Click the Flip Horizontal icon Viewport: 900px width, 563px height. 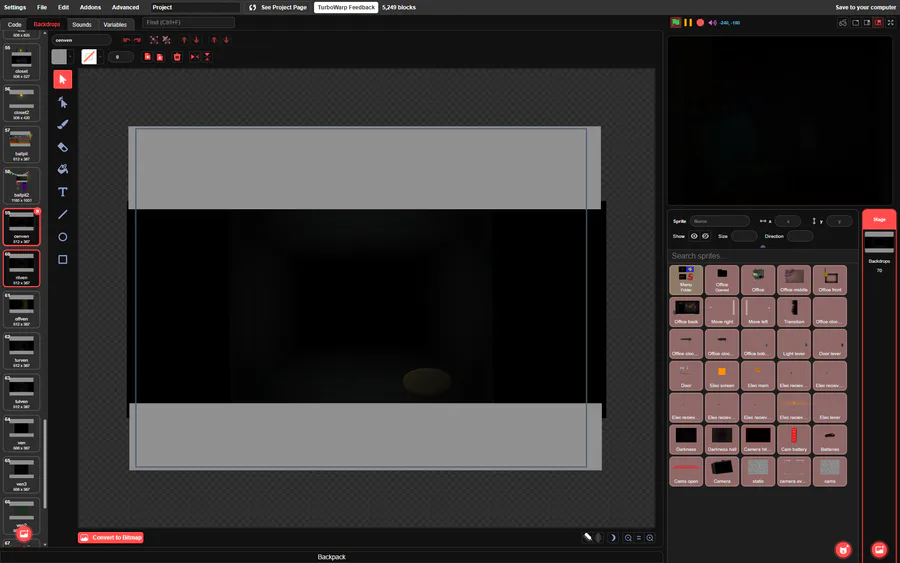click(x=195, y=57)
